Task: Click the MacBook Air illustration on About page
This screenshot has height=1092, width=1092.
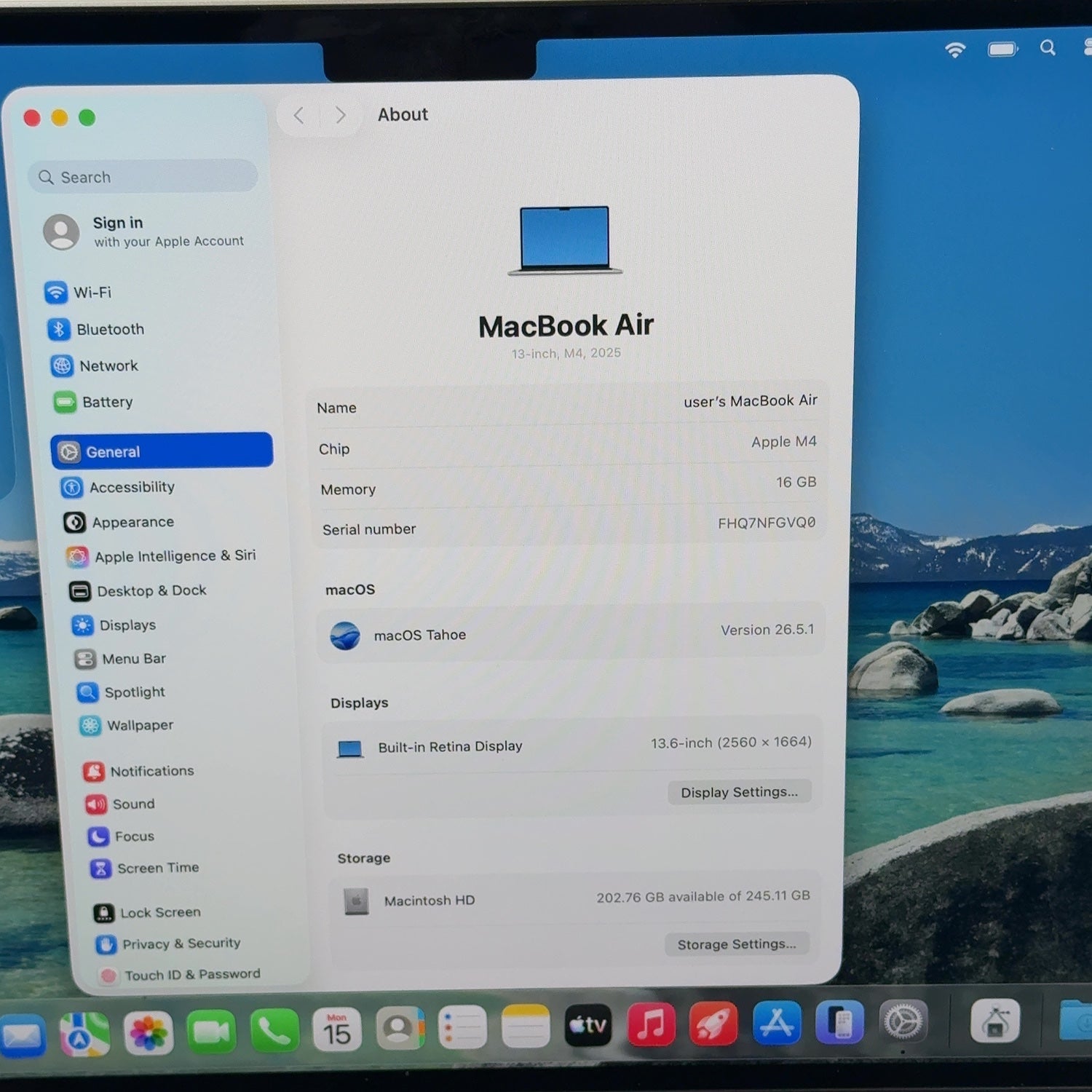Action: pos(565,240)
